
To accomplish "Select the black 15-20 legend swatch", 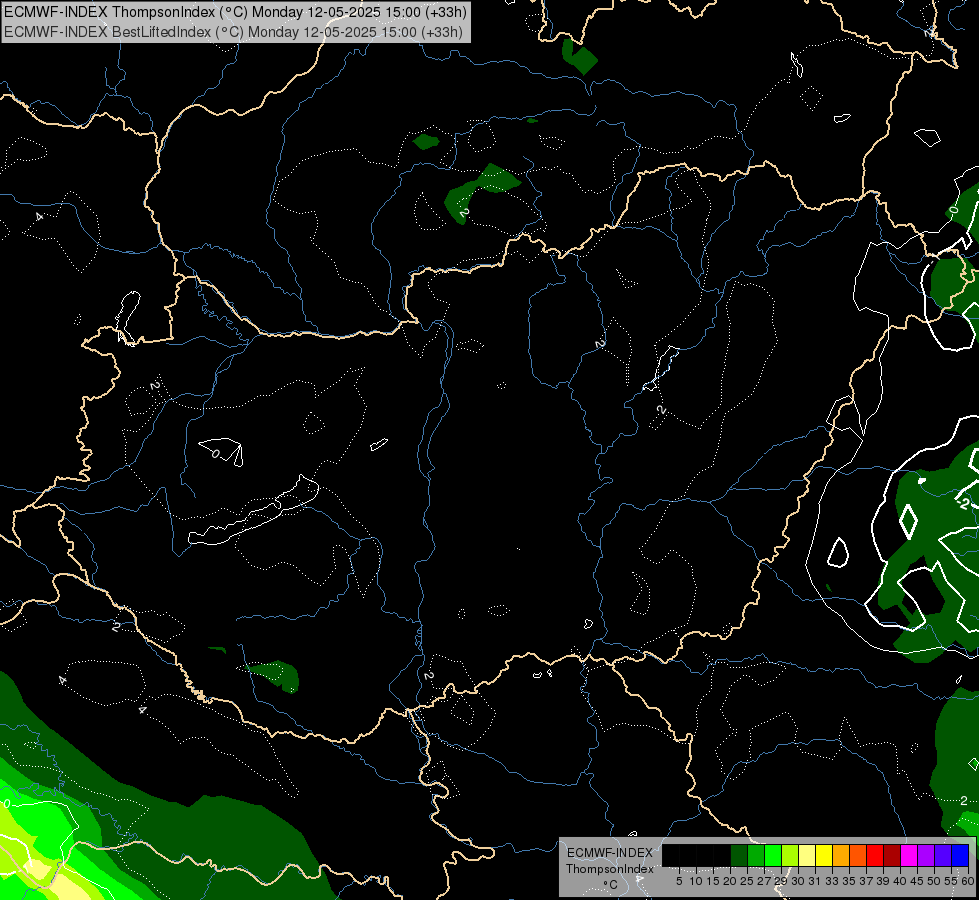I will (722, 855).
